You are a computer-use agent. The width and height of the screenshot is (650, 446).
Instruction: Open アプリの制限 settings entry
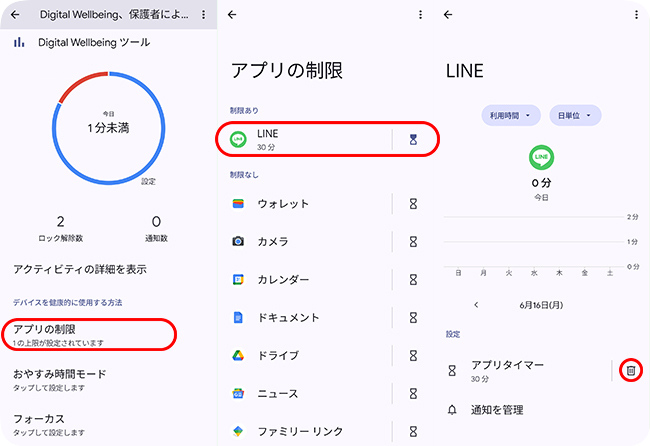89,334
